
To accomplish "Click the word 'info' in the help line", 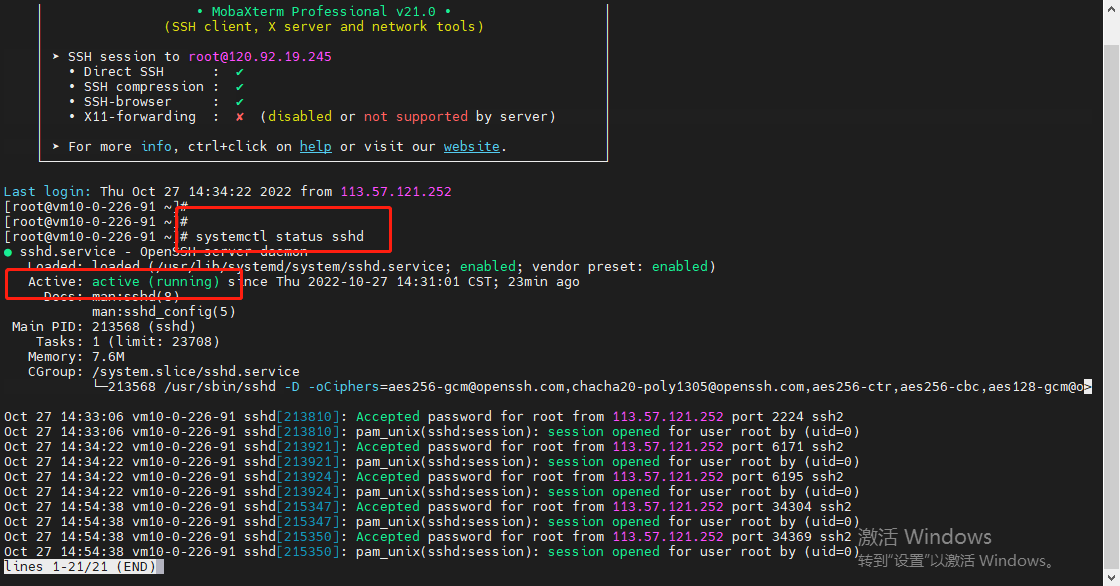I will click(x=156, y=146).
